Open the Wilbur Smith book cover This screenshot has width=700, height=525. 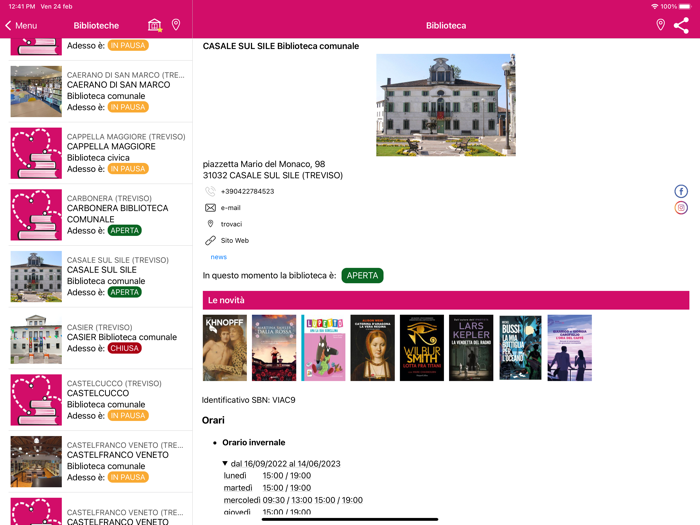(422, 348)
